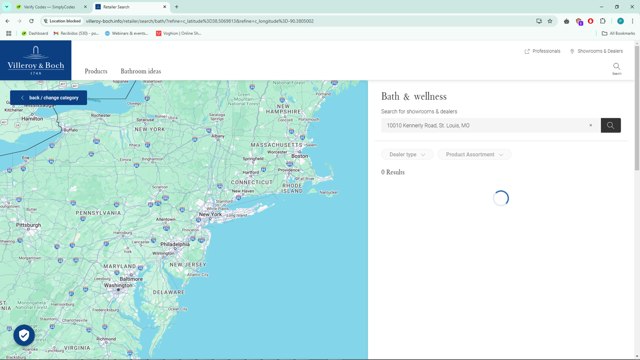Open the extension with purple badge
This screenshot has width=640, height=360.
click(x=579, y=21)
